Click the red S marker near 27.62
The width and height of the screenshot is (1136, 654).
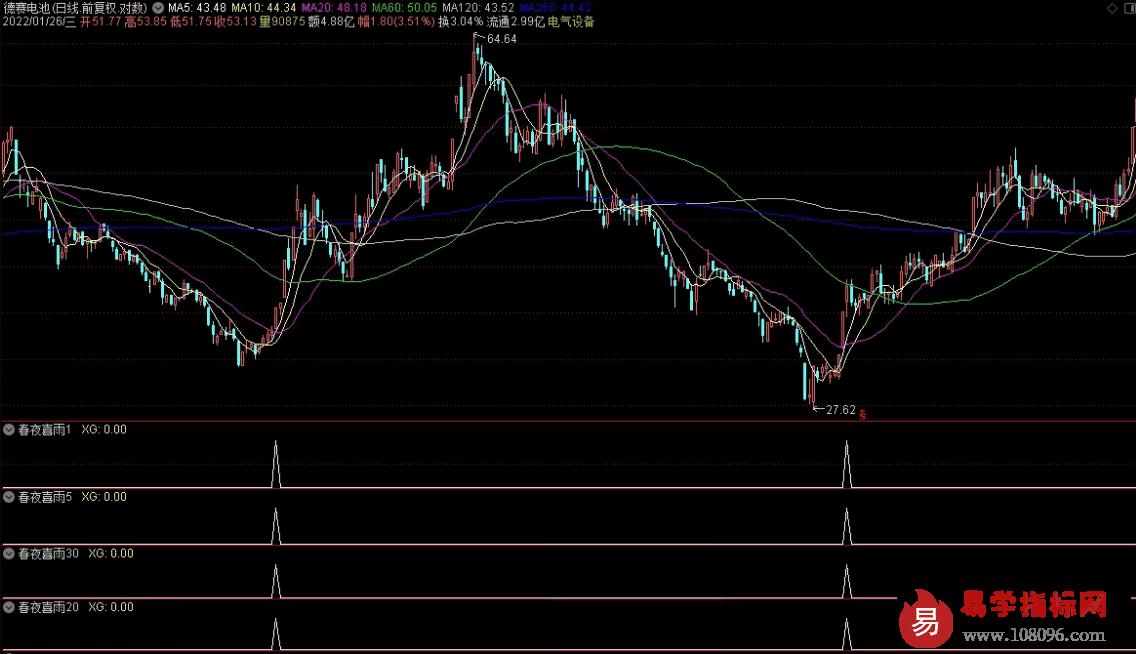pyautogui.click(x=862, y=414)
